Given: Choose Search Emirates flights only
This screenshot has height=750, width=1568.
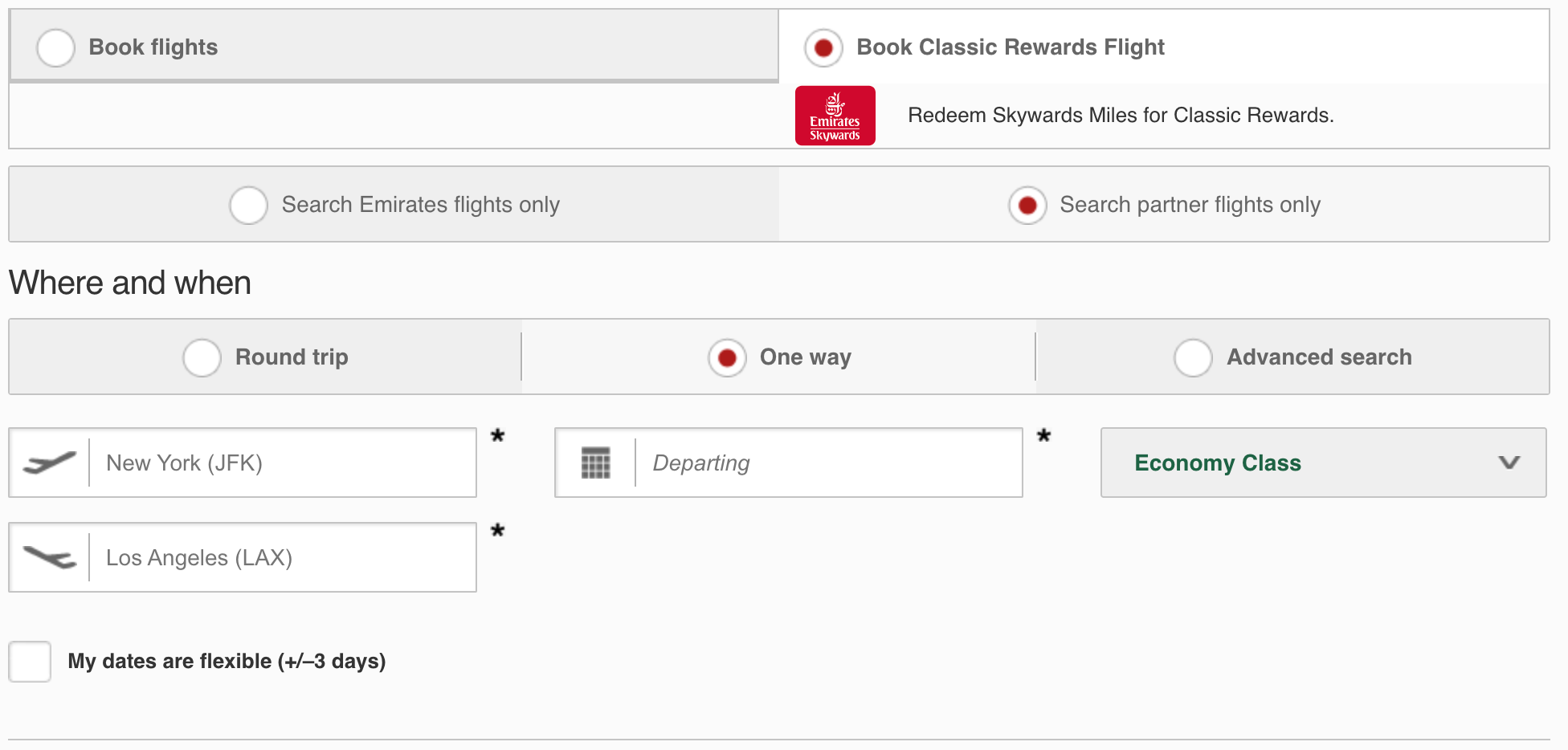Looking at the screenshot, I should point(249,205).
